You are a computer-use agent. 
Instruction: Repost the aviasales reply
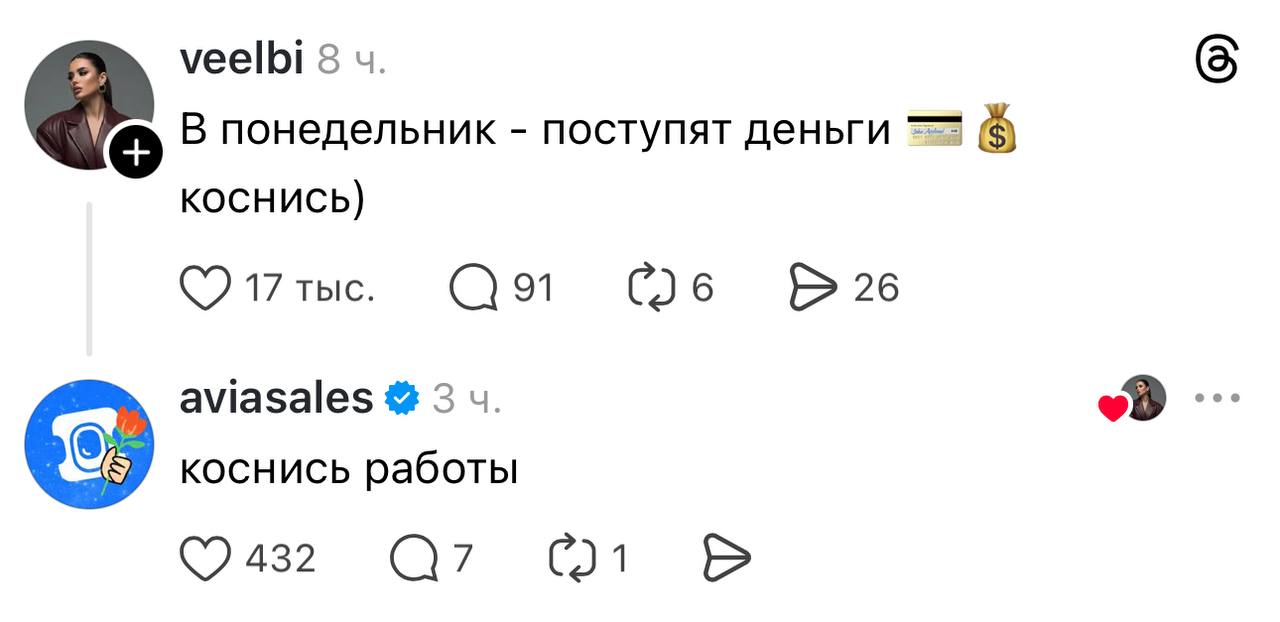coord(572,558)
